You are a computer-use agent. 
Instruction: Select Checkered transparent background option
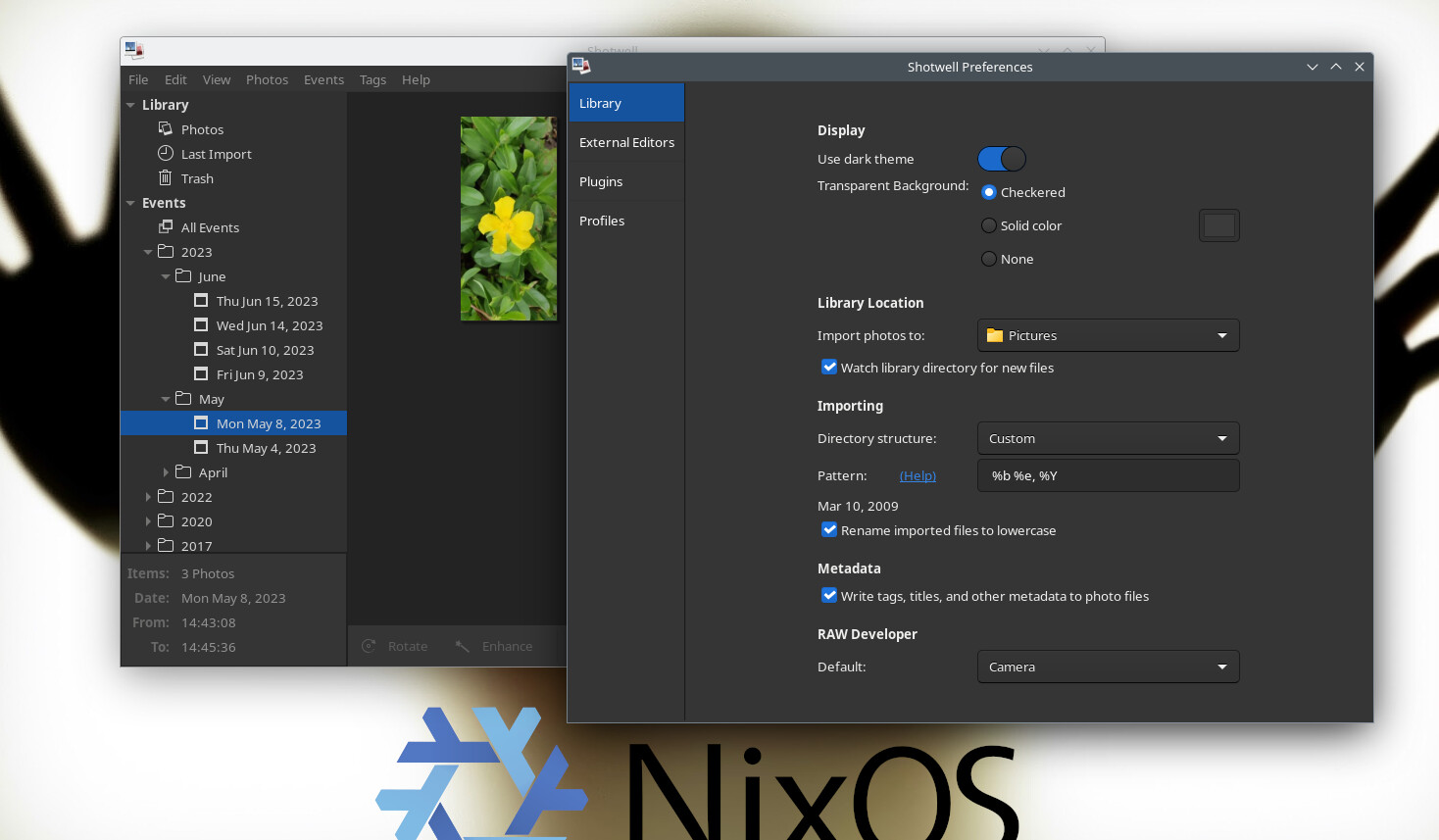click(989, 192)
